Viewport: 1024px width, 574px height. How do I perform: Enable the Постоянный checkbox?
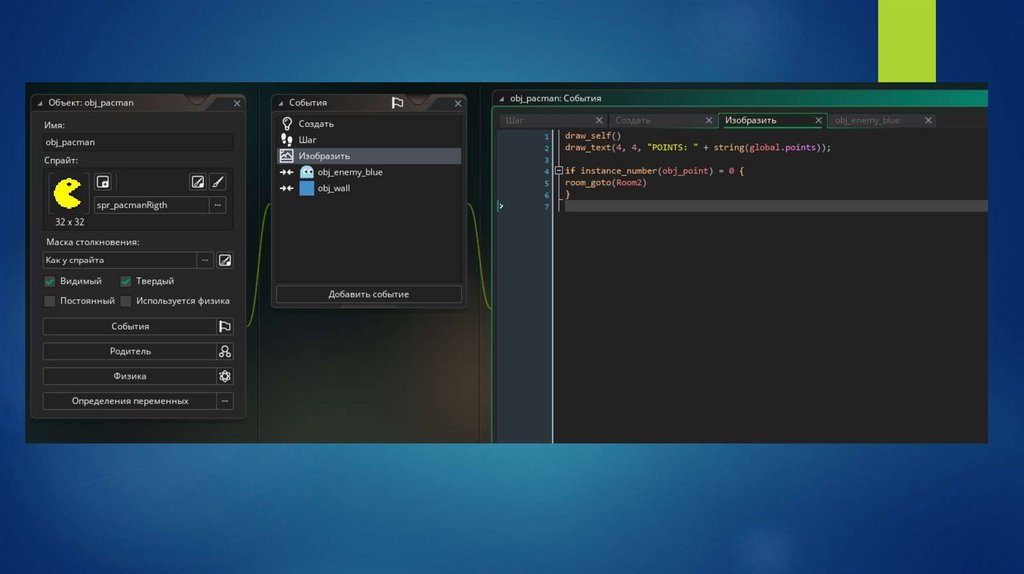50,301
